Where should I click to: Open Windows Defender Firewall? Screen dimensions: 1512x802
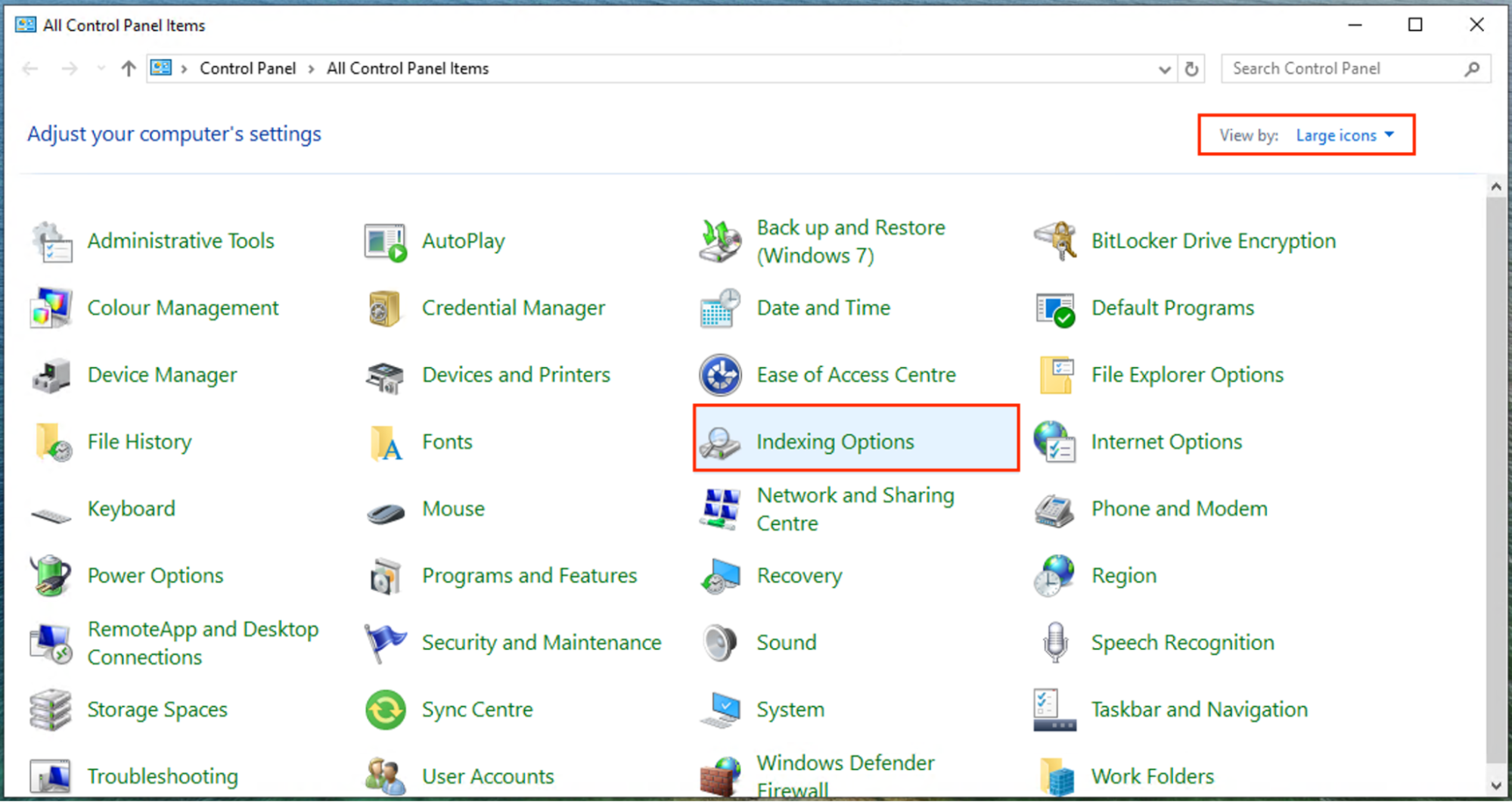pos(845,773)
